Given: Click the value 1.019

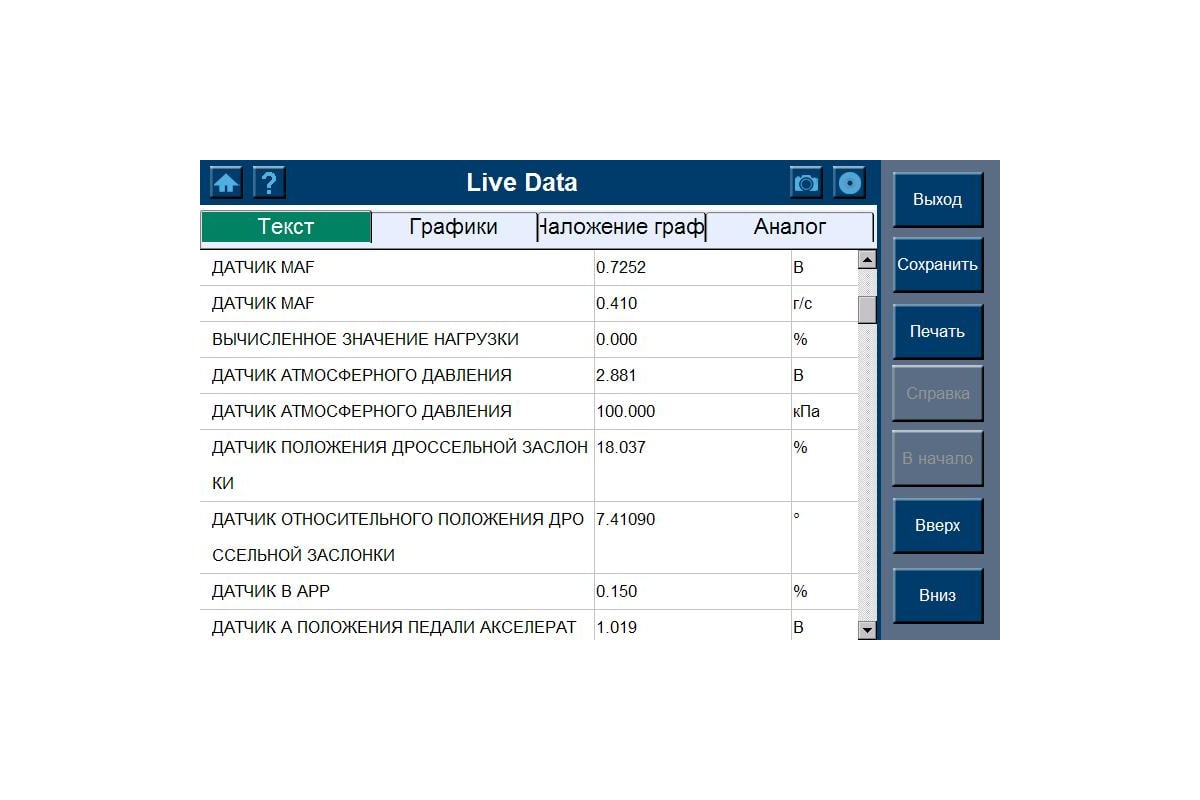Looking at the screenshot, I should click(x=617, y=628).
